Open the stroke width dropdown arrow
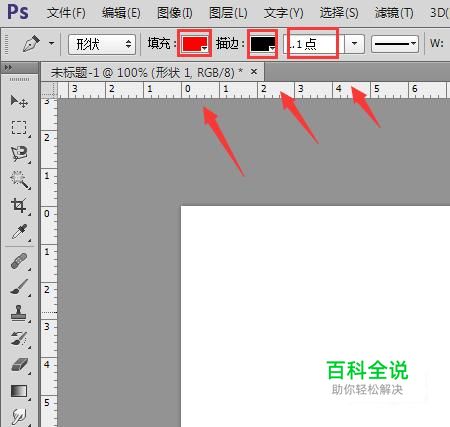Viewport: 450px width, 427px height. [x=354, y=43]
